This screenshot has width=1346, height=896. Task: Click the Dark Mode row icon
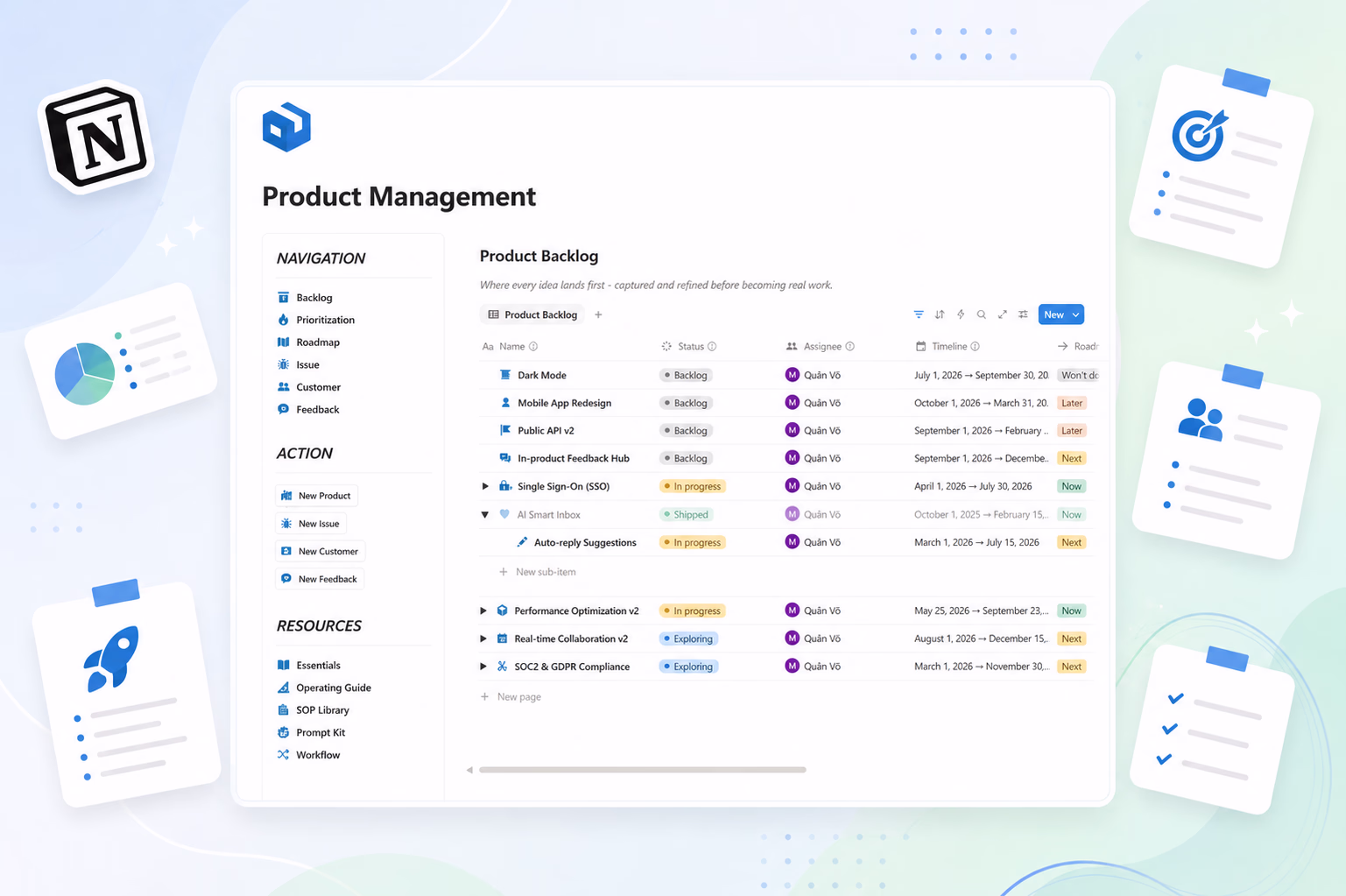pos(505,375)
